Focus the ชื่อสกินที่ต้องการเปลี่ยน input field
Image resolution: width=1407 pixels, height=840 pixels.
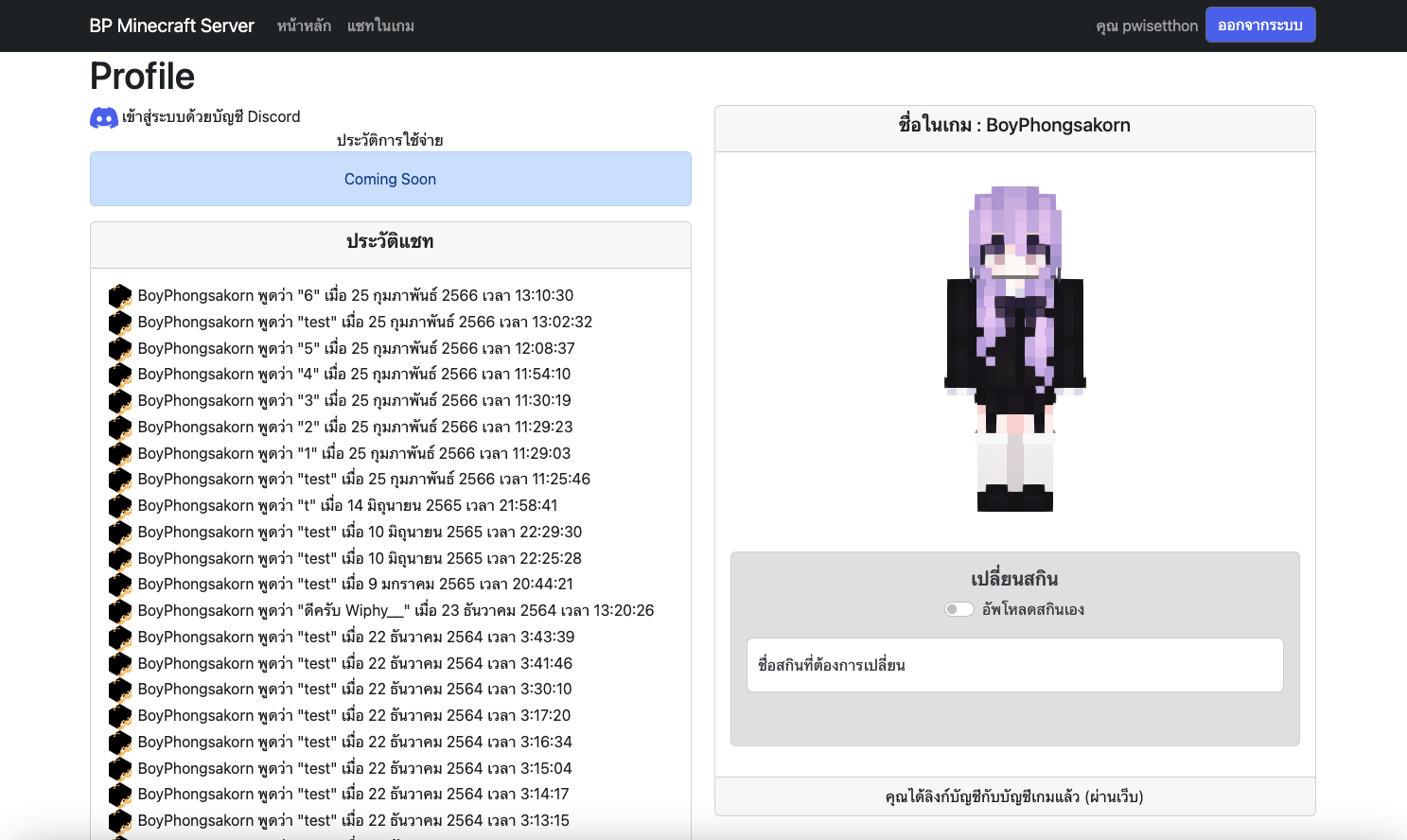(x=1015, y=665)
